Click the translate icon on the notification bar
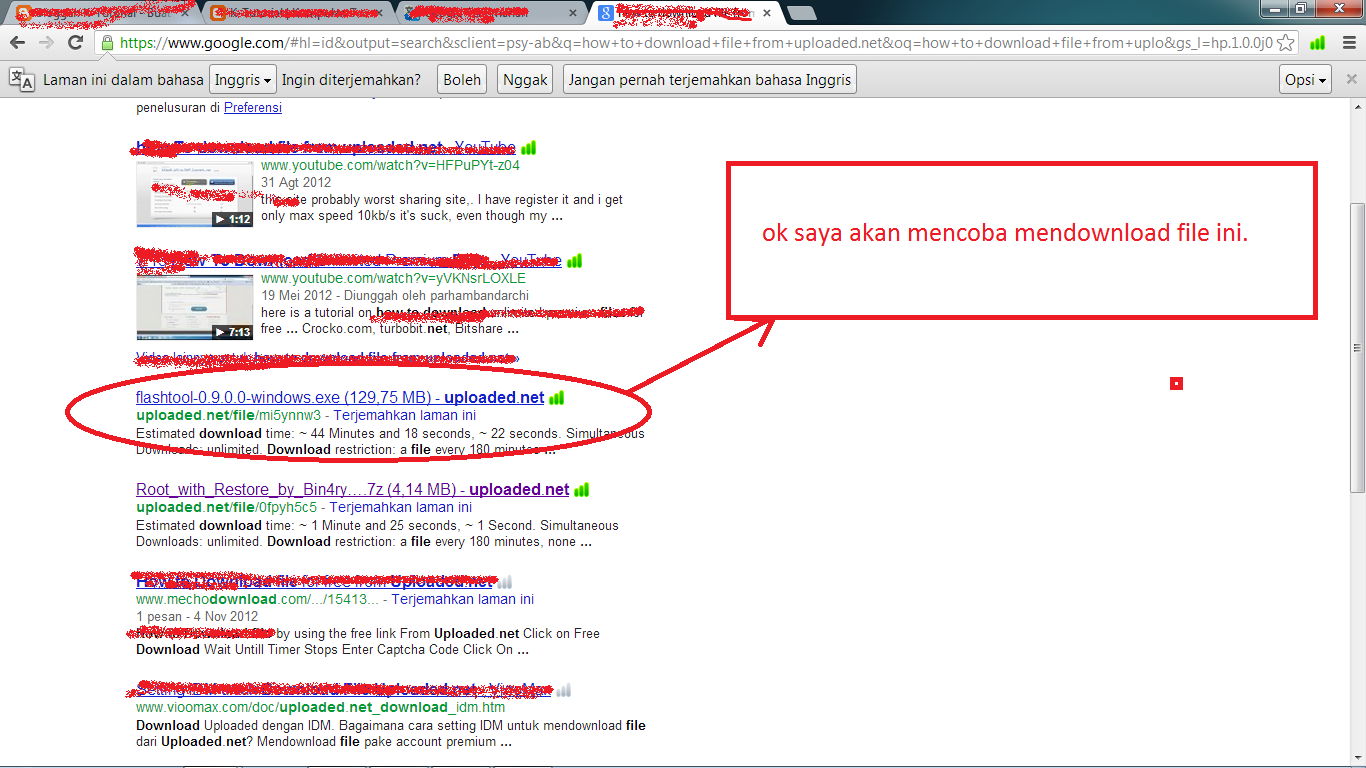Image resolution: width=1366 pixels, height=768 pixels. pyautogui.click(x=22, y=78)
